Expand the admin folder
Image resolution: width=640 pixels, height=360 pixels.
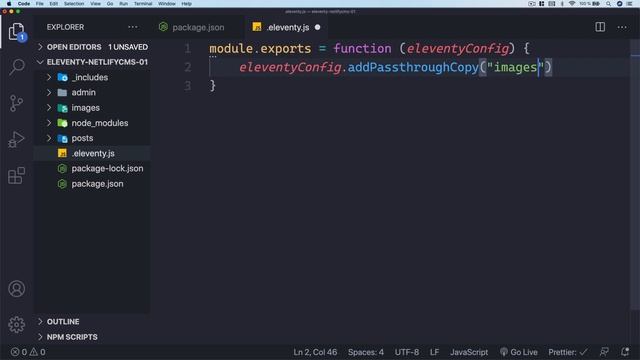pyautogui.click(x=49, y=93)
